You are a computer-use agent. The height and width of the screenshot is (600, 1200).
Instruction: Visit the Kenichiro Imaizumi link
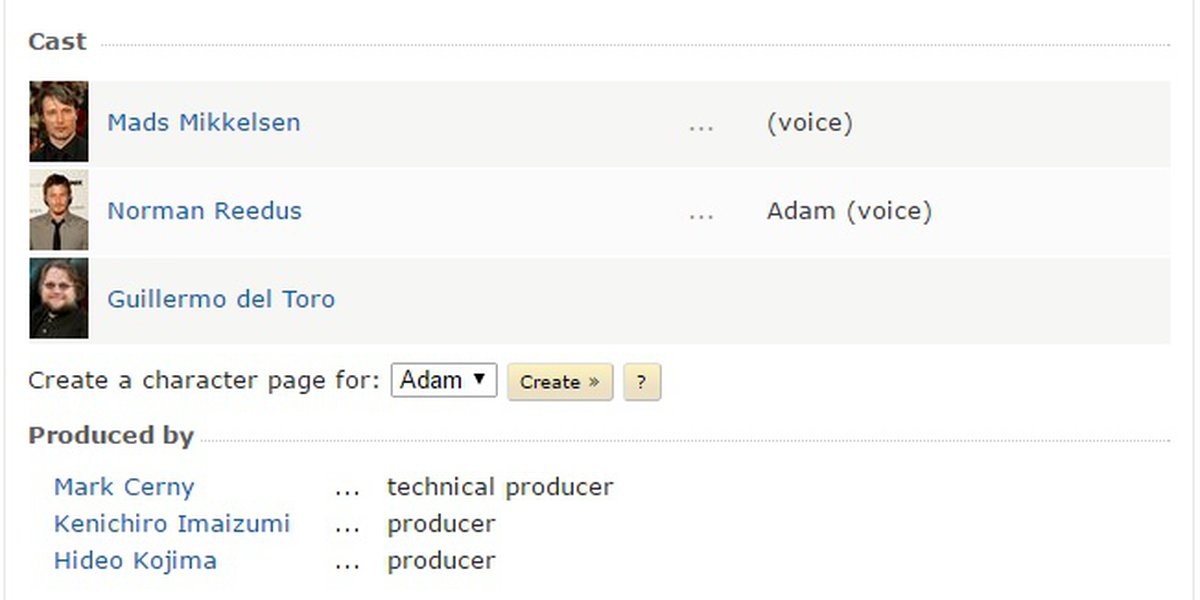pyautogui.click(x=172, y=524)
